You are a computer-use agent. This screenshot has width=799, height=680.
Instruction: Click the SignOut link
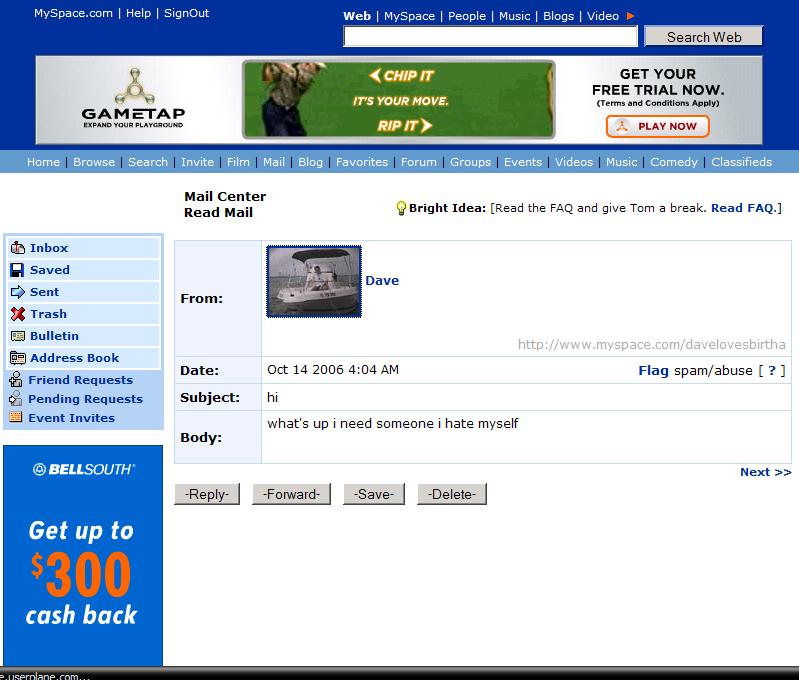coord(187,13)
